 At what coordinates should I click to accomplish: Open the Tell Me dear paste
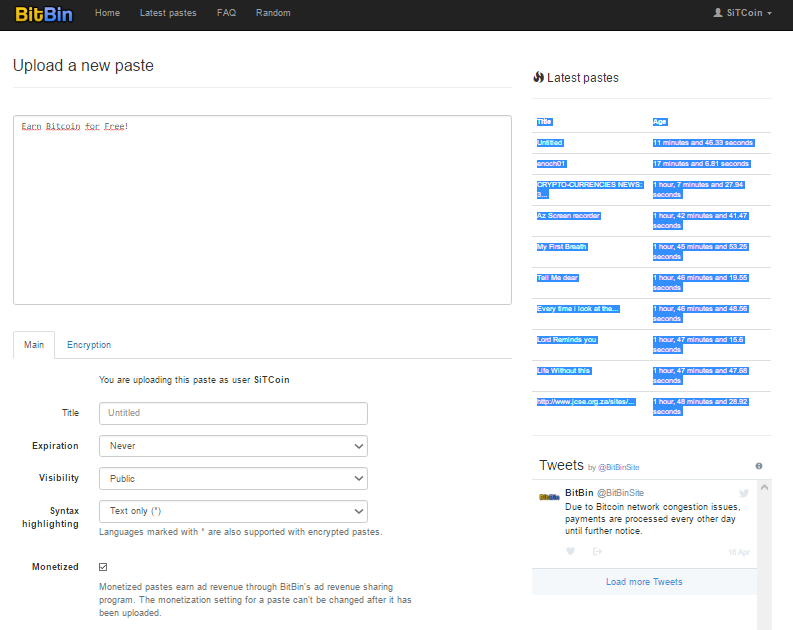[x=557, y=278]
